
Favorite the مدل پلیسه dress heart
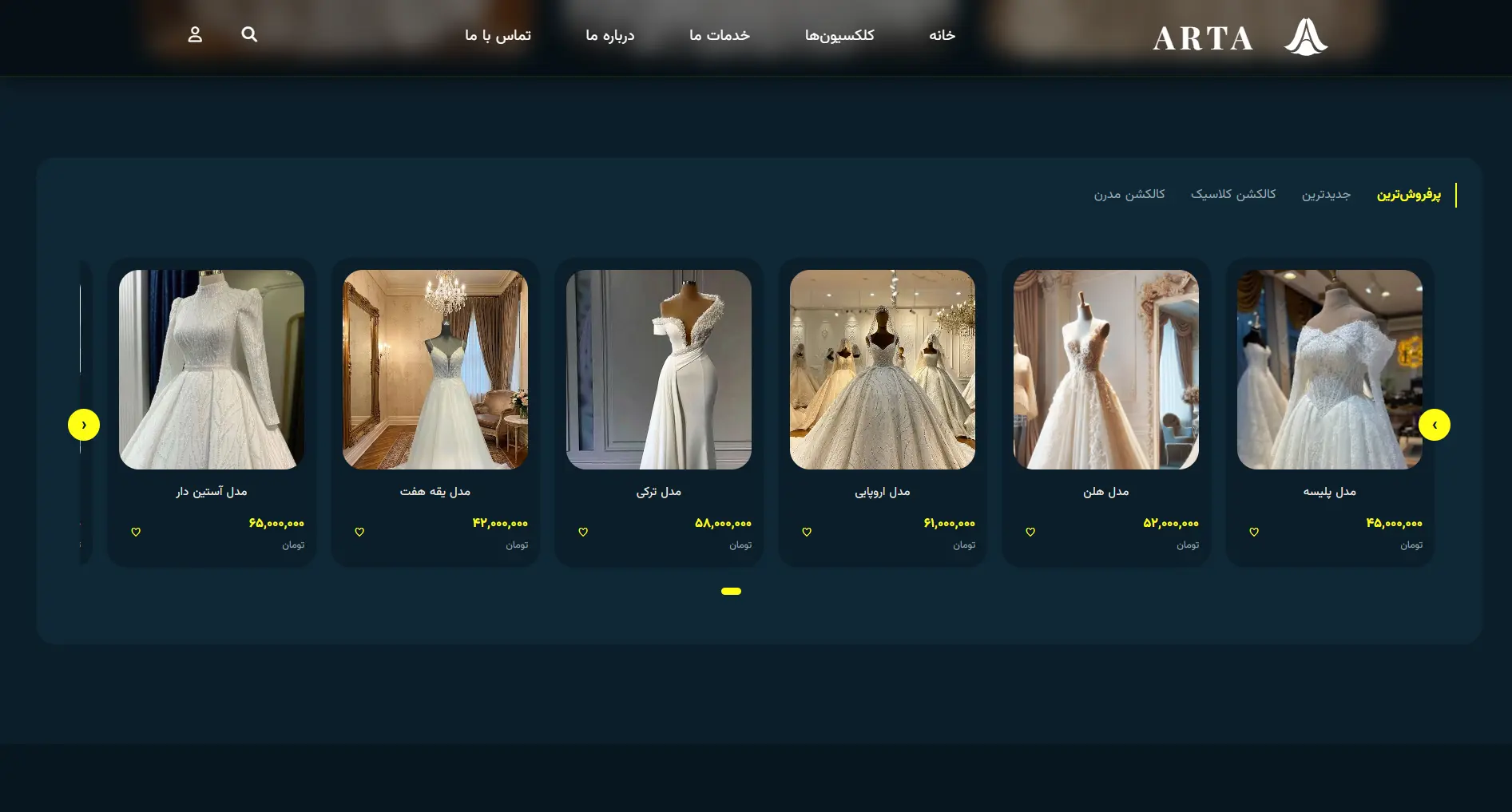(1254, 532)
